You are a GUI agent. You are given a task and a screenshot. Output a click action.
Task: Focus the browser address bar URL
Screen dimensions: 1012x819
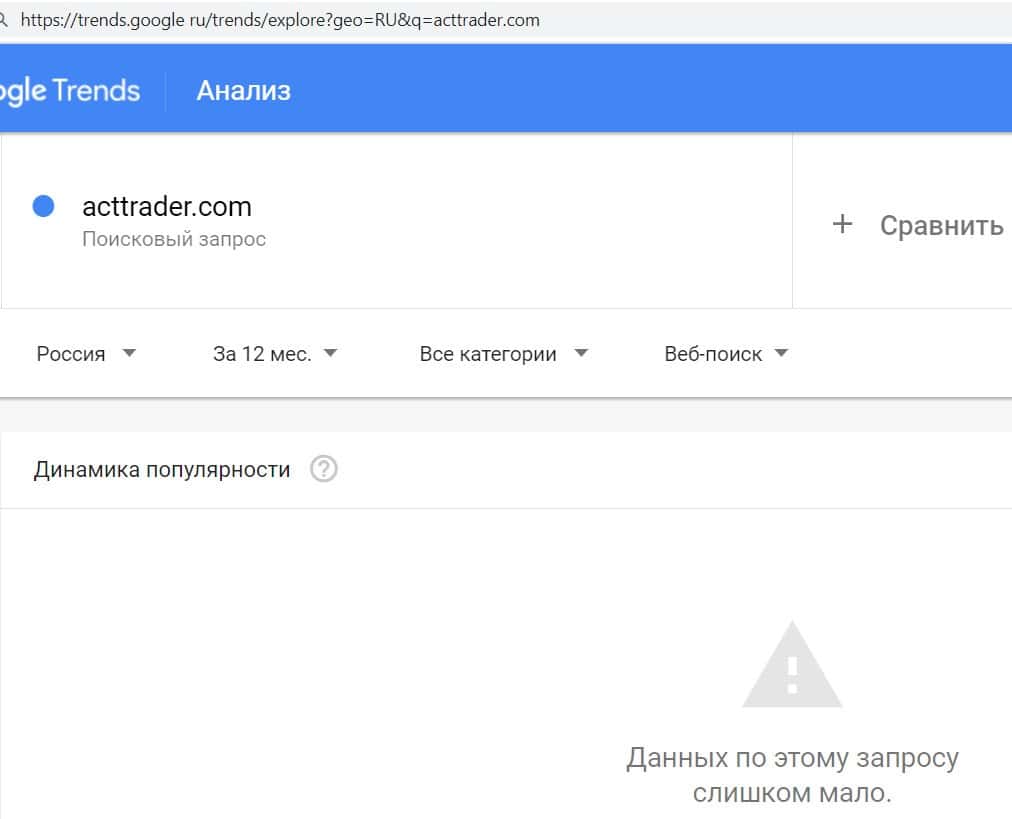coord(280,19)
